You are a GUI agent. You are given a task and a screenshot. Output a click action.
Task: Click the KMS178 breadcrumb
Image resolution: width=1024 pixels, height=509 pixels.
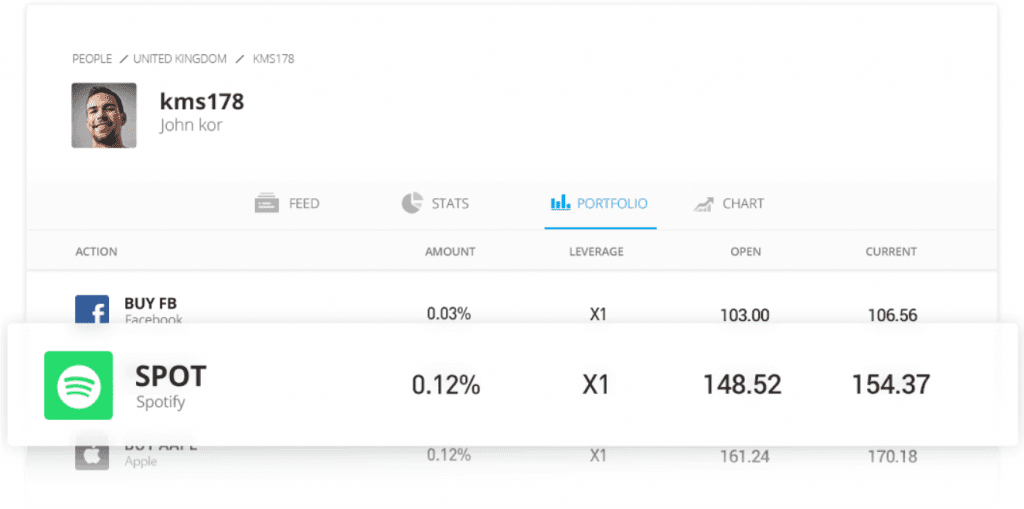pos(274,59)
